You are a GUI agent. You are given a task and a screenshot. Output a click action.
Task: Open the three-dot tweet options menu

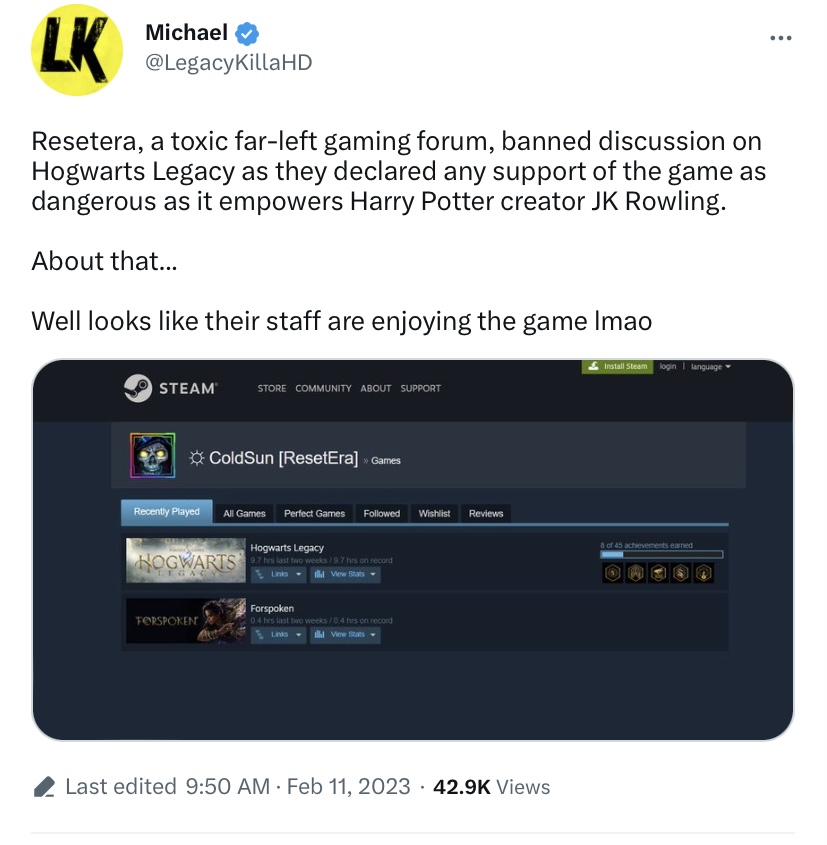coord(781,38)
